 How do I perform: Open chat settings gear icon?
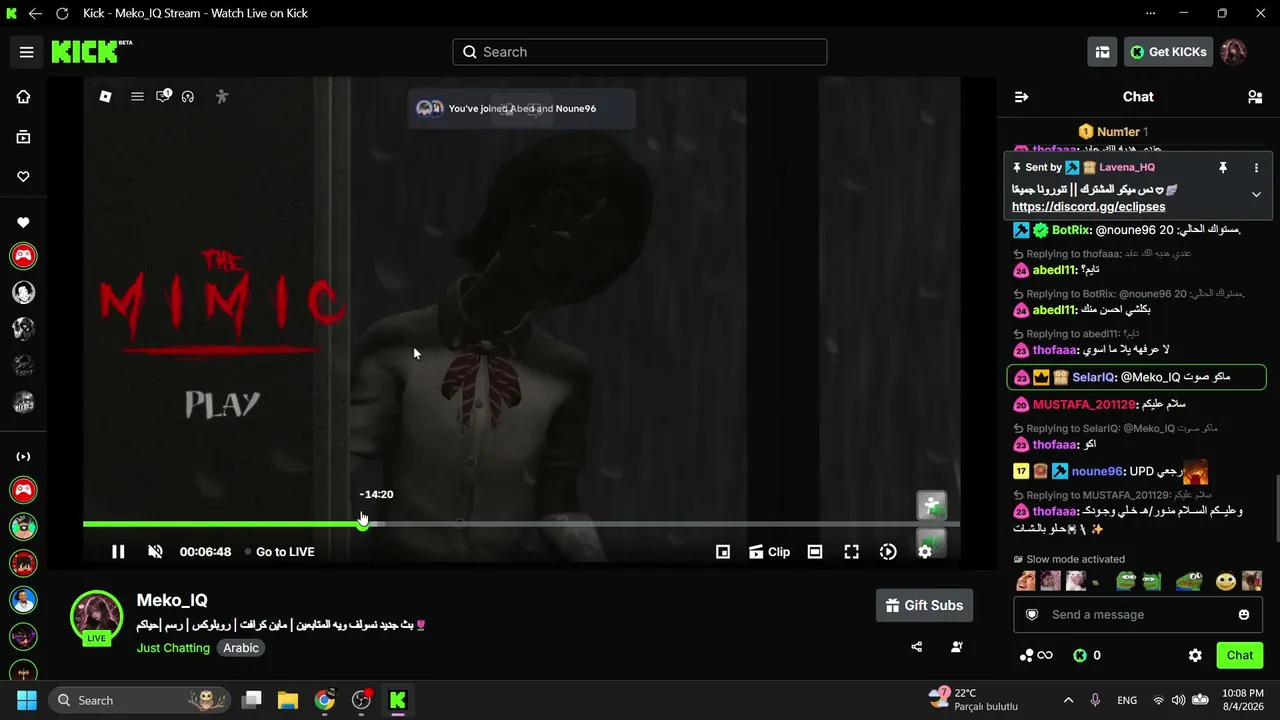tap(1195, 656)
